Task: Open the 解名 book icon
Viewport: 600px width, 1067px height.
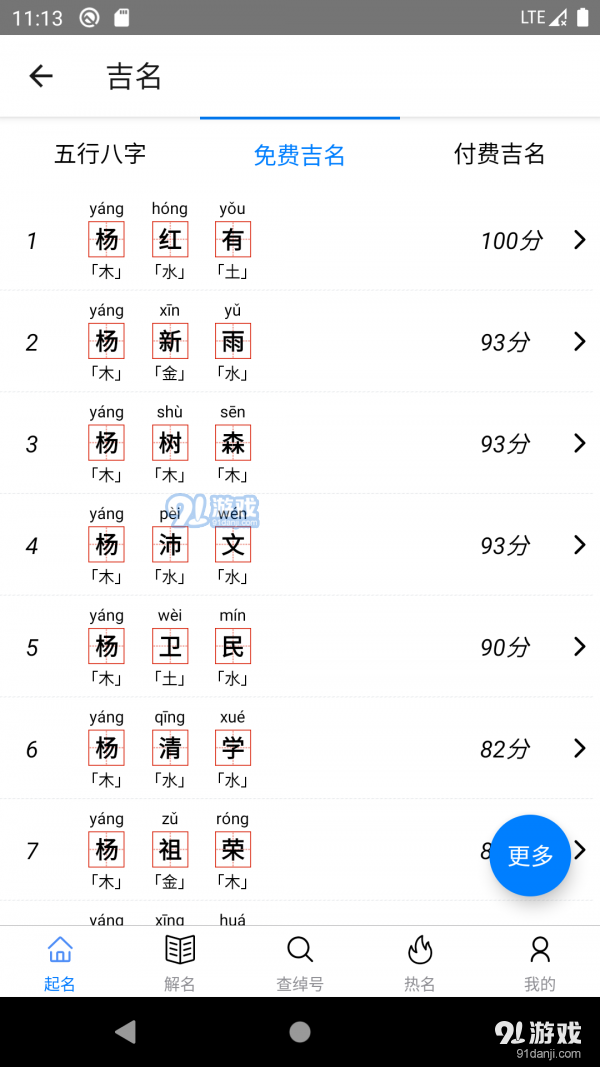Action: coord(179,950)
